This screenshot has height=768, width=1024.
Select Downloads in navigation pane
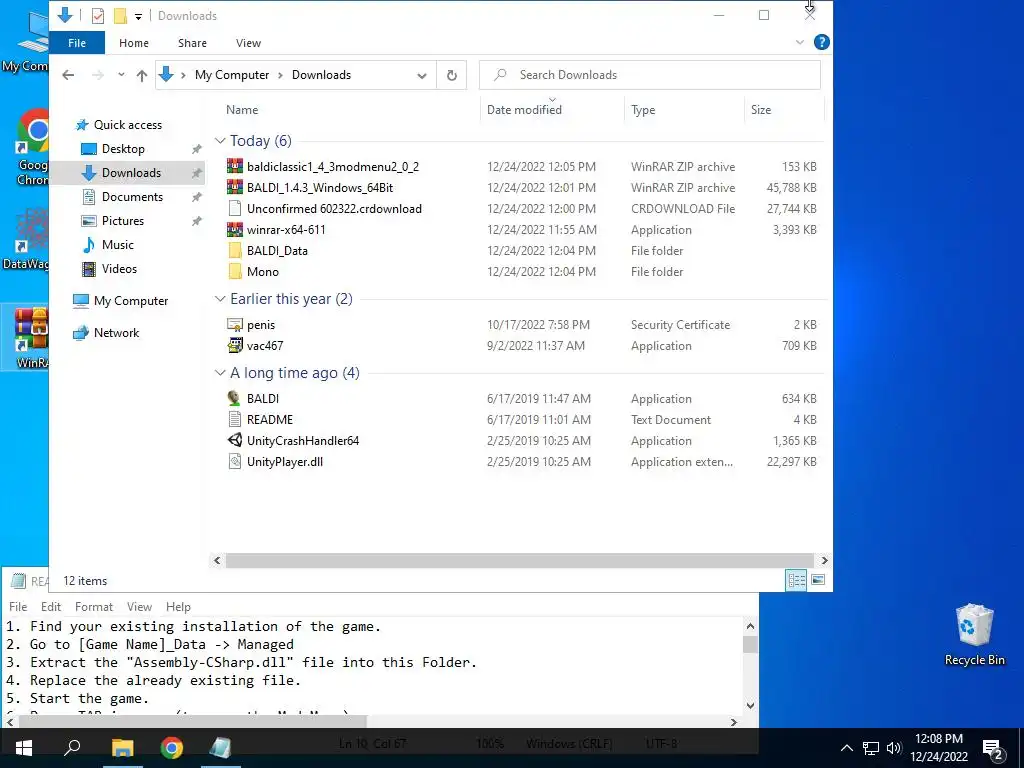[131, 173]
